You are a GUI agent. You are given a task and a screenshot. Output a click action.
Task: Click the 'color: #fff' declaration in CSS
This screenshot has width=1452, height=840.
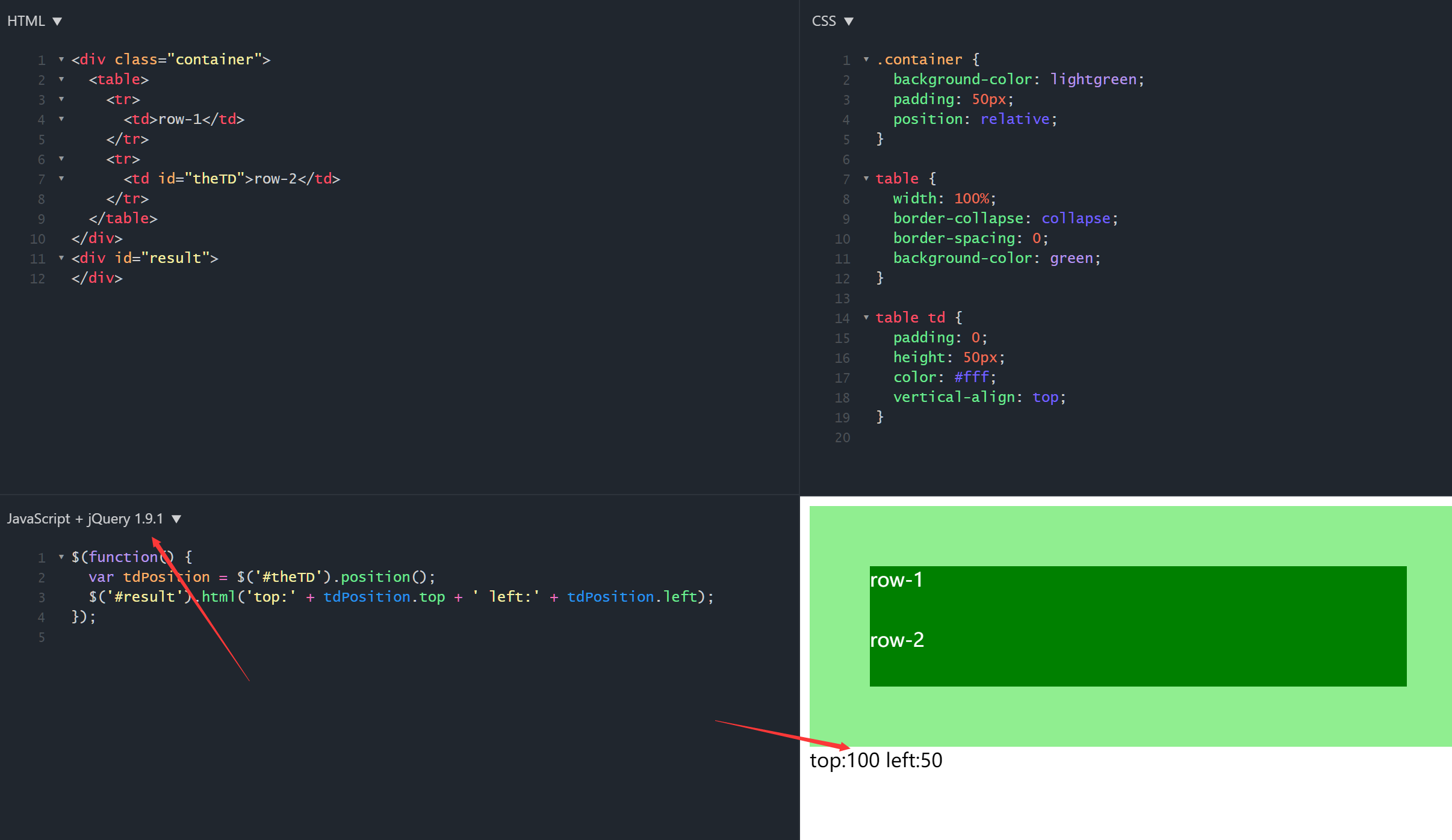click(945, 377)
